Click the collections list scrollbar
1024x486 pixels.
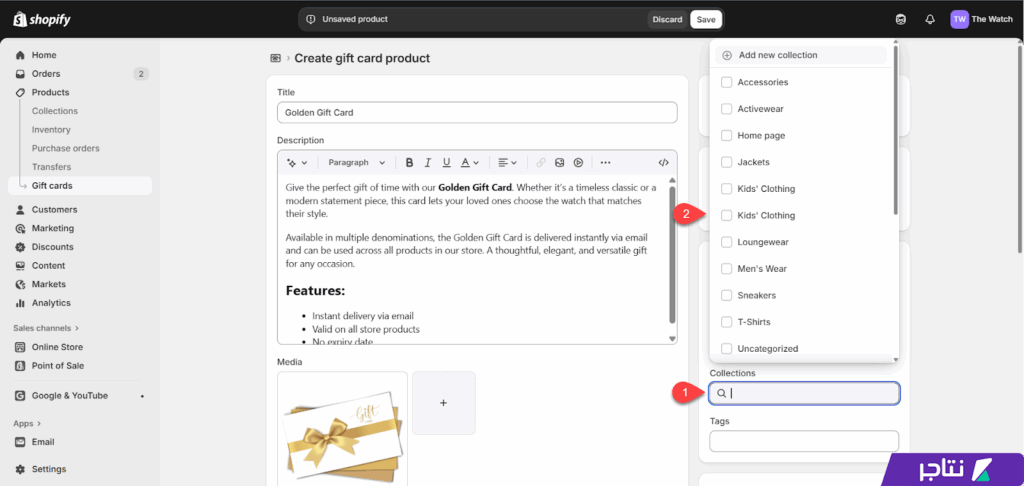896,129
